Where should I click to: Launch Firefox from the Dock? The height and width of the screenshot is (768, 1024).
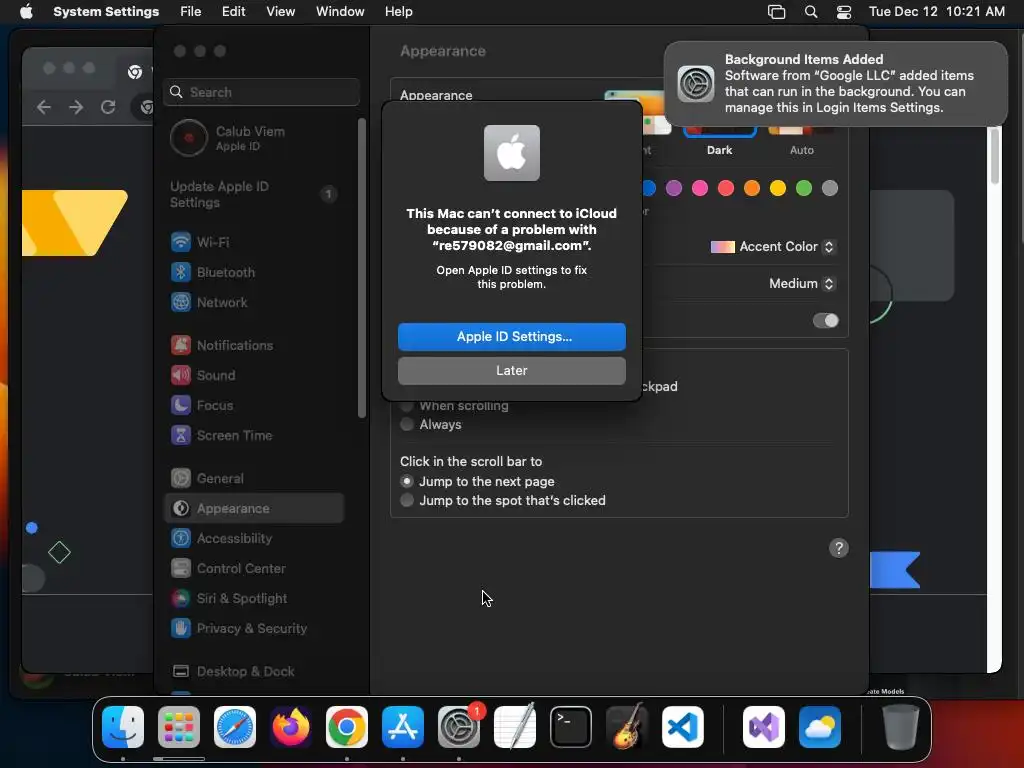coord(291,727)
